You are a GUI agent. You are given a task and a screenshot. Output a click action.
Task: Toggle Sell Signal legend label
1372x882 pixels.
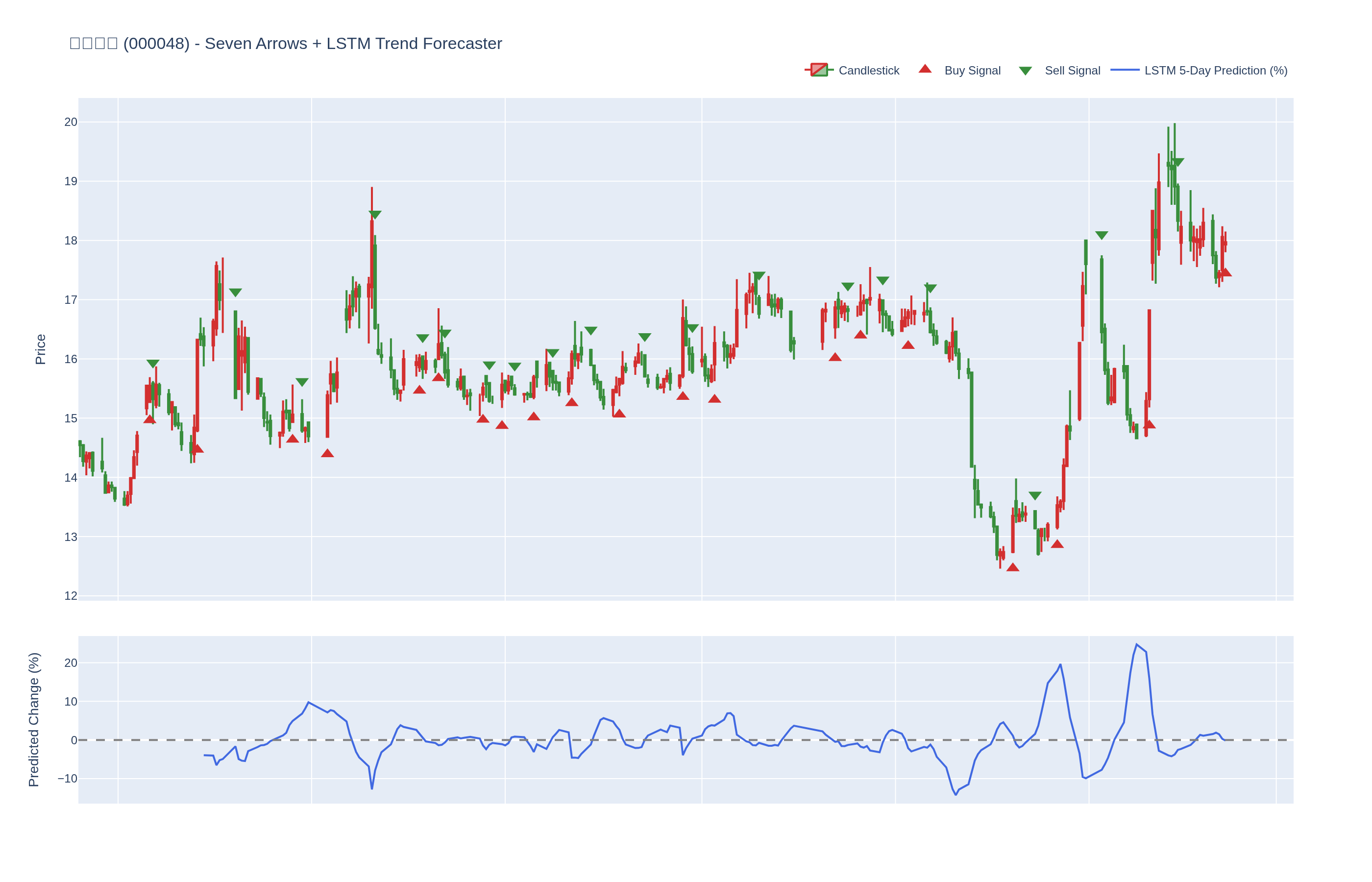pyautogui.click(x=1072, y=71)
